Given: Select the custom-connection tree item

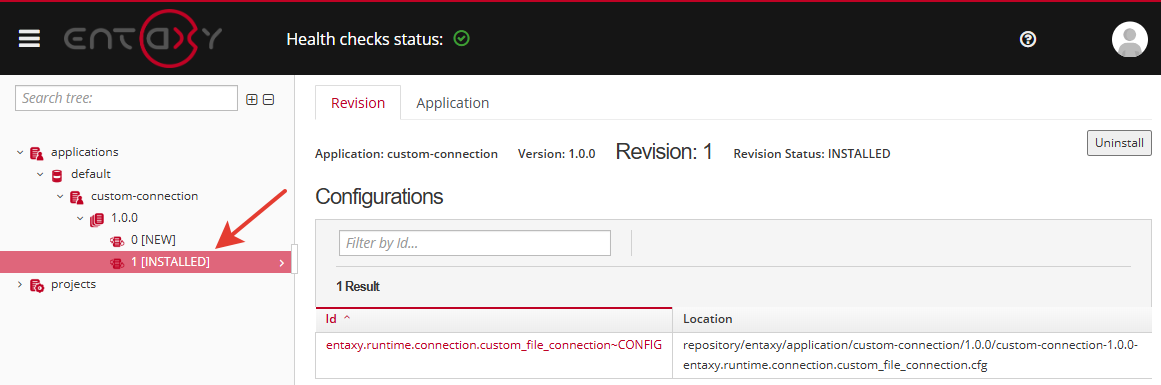Looking at the screenshot, I should click(144, 196).
